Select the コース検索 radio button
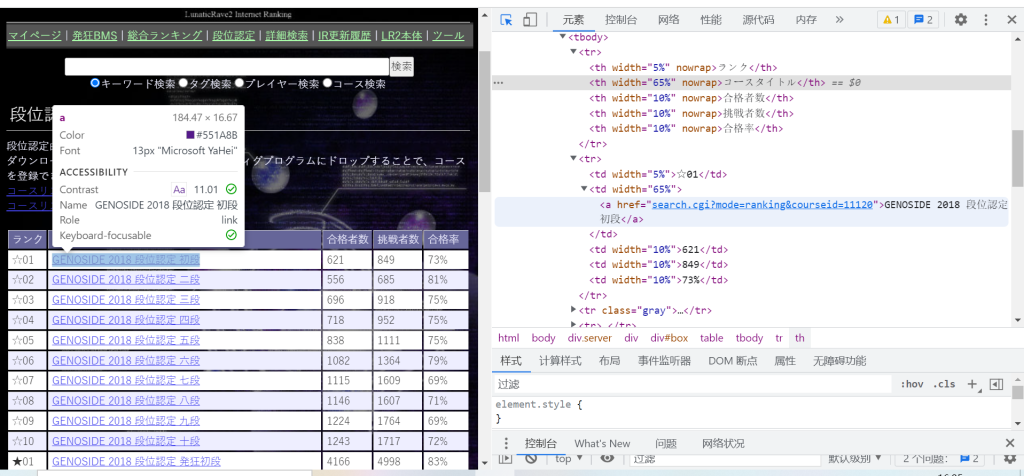The width and height of the screenshot is (1024, 476). point(328,84)
